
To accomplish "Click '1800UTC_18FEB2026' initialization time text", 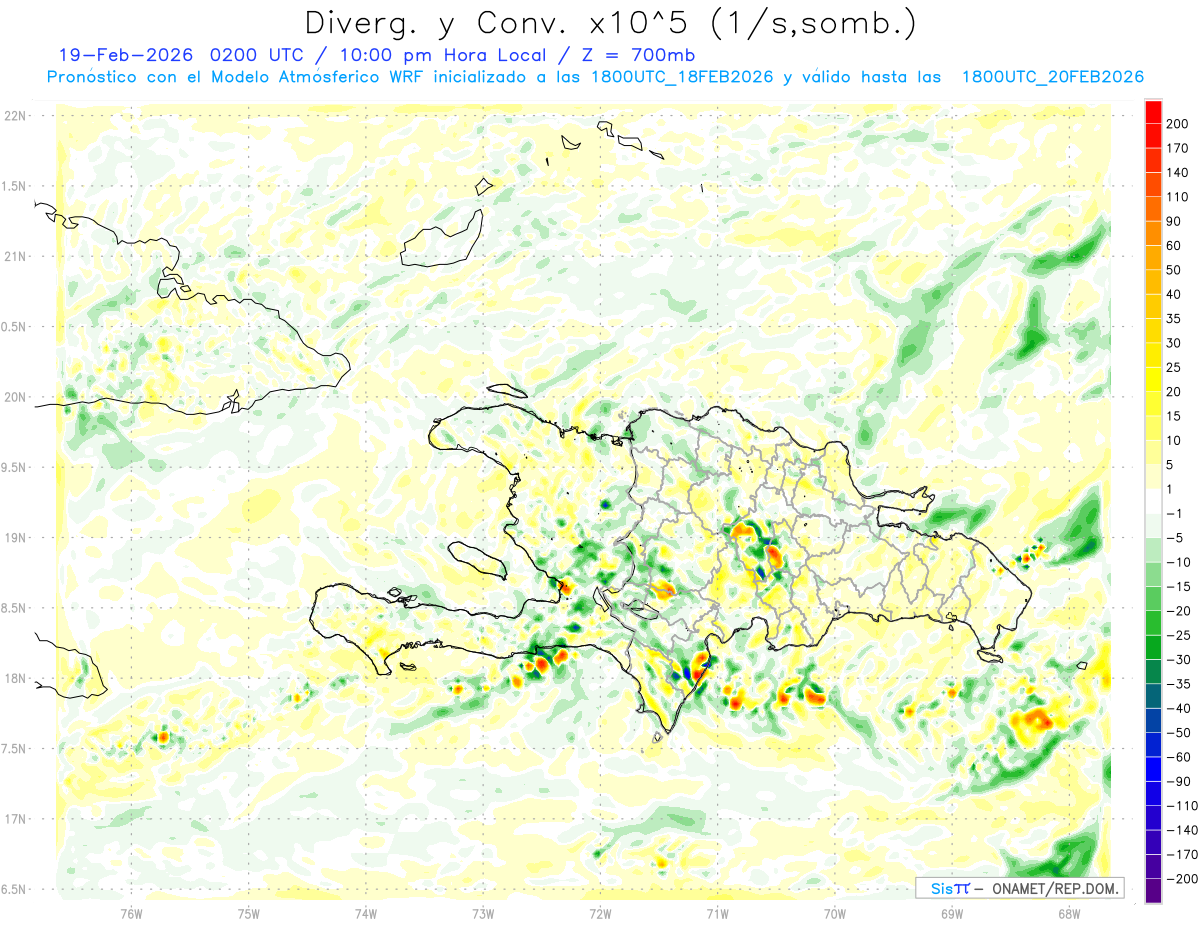I will pyautogui.click(x=682, y=77).
